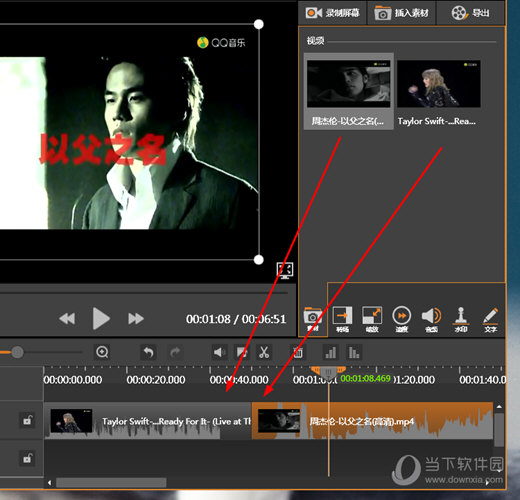Click the fast-forward button

point(136,319)
